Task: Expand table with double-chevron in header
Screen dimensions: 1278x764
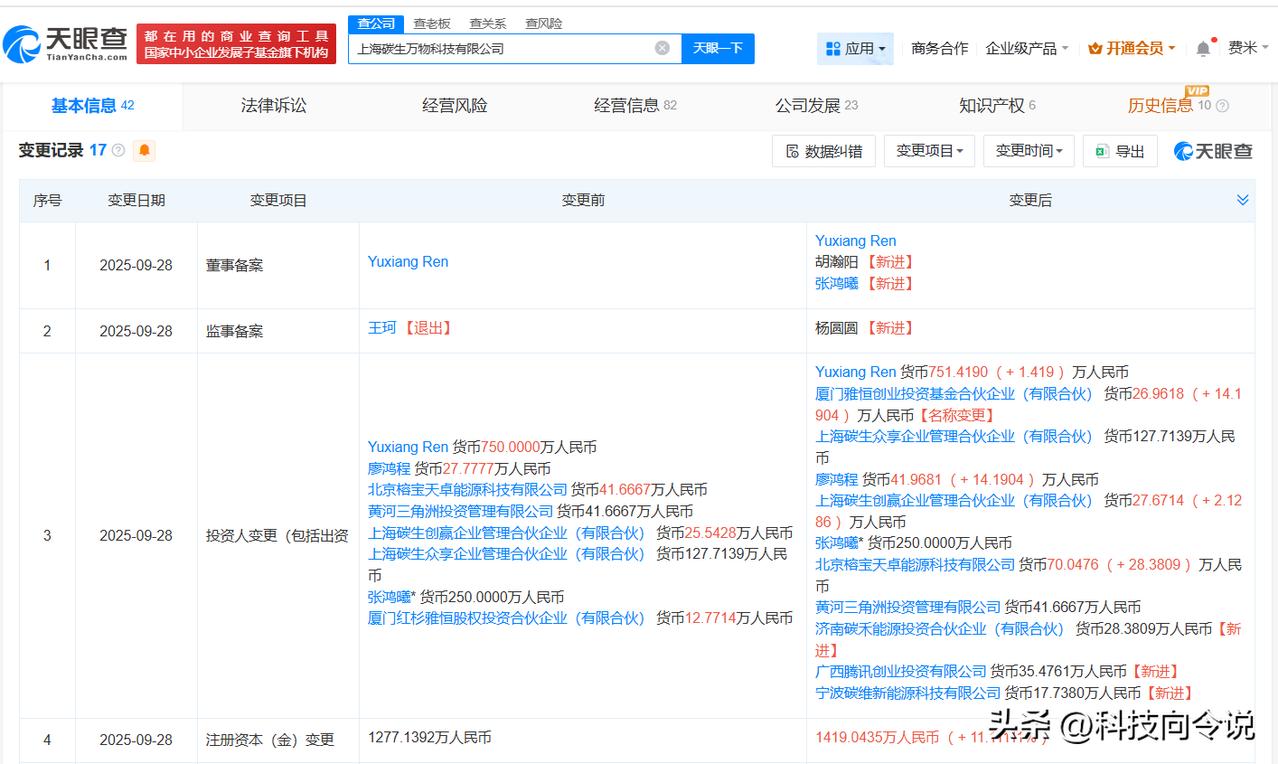Action: [x=1242, y=200]
